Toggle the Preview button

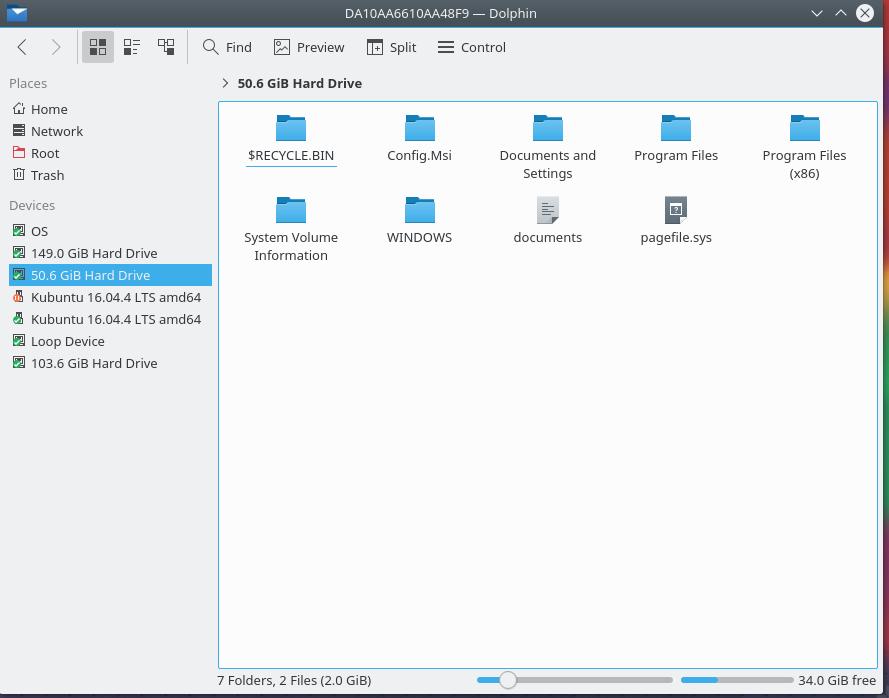tap(309, 47)
